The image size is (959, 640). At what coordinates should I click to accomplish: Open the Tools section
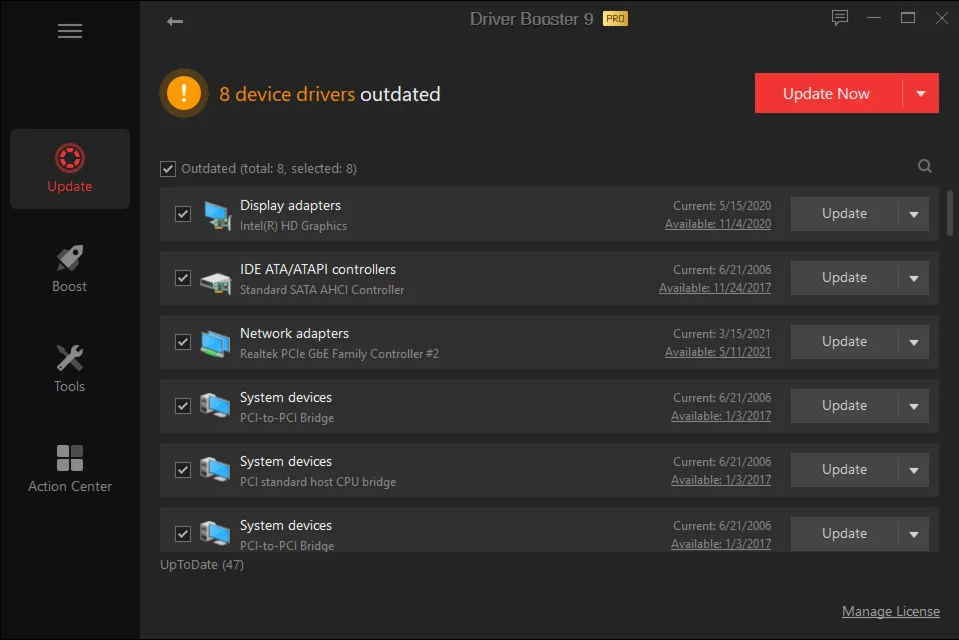click(x=70, y=368)
